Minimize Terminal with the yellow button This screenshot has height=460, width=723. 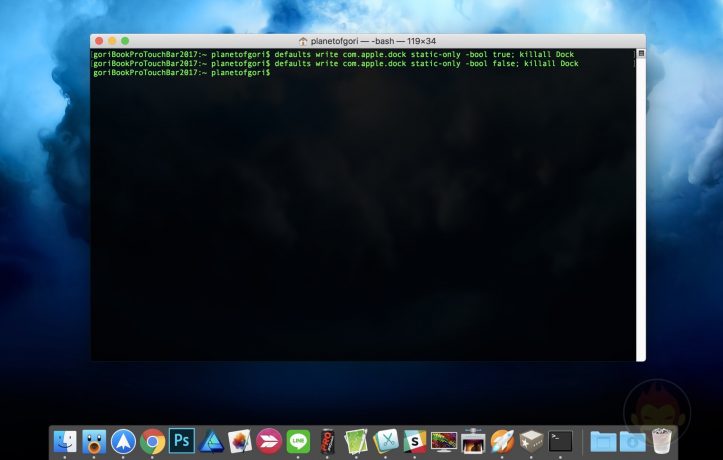point(112,41)
